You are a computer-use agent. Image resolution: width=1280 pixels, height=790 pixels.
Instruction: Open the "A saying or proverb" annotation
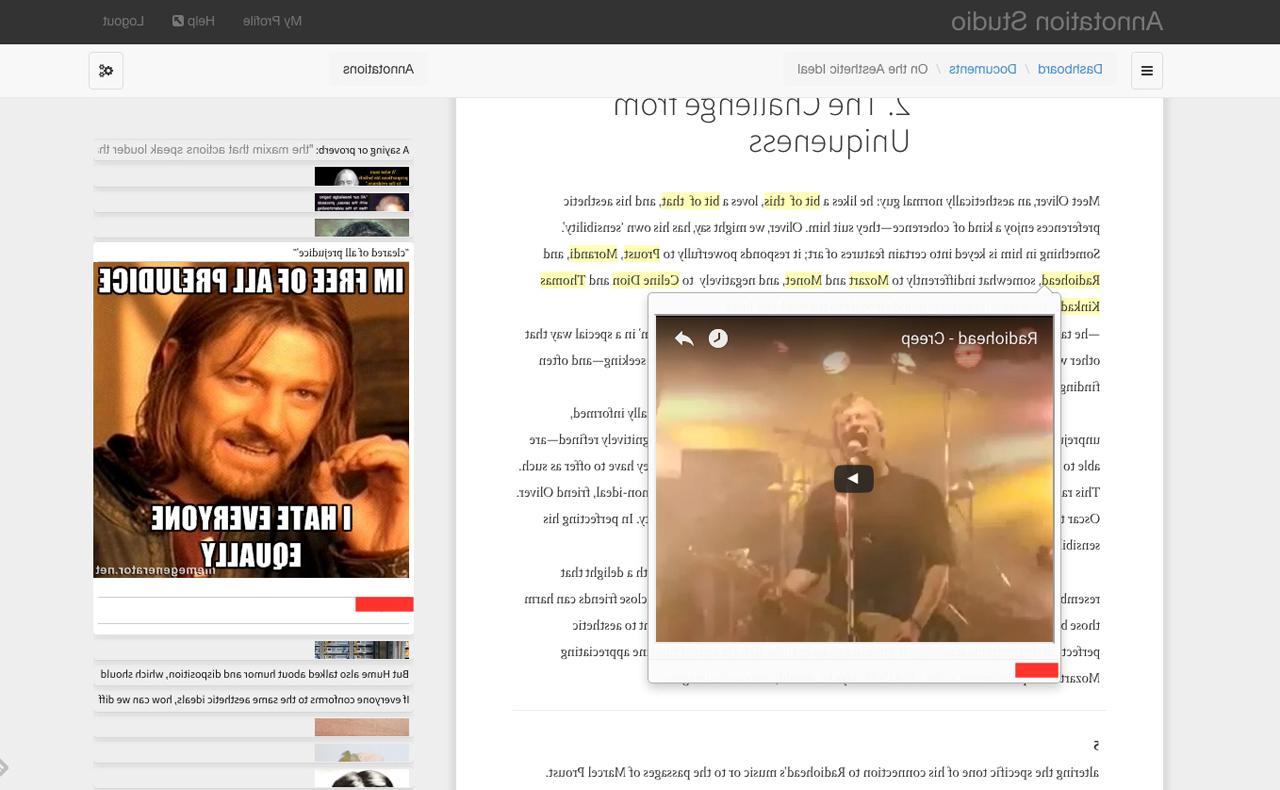pos(253,150)
